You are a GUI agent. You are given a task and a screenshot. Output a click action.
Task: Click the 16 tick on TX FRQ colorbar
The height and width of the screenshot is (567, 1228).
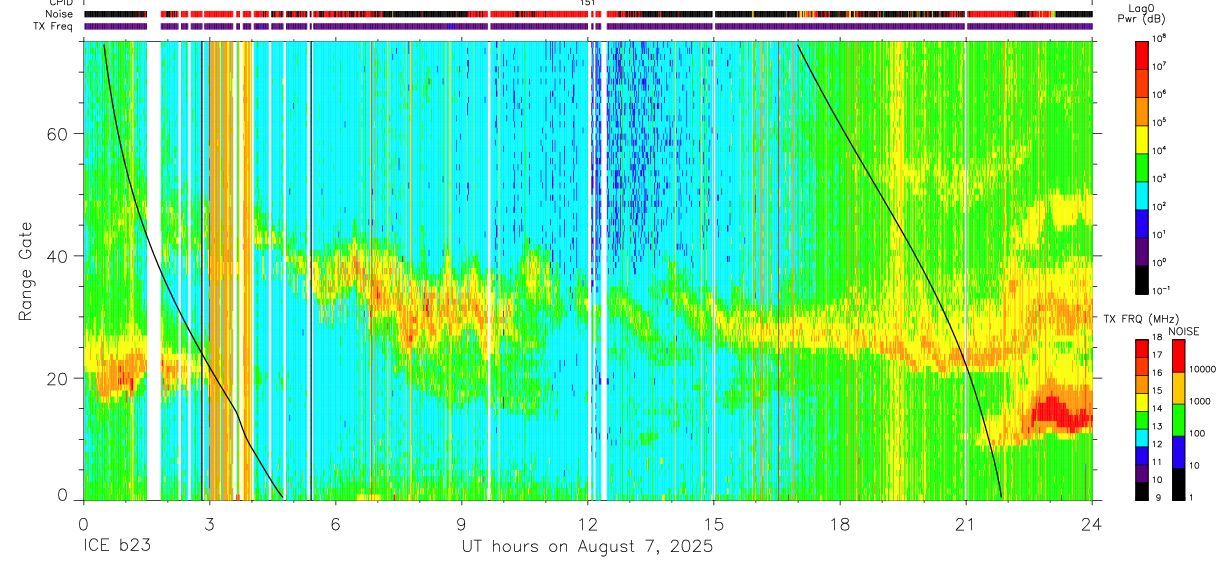tap(1159, 375)
